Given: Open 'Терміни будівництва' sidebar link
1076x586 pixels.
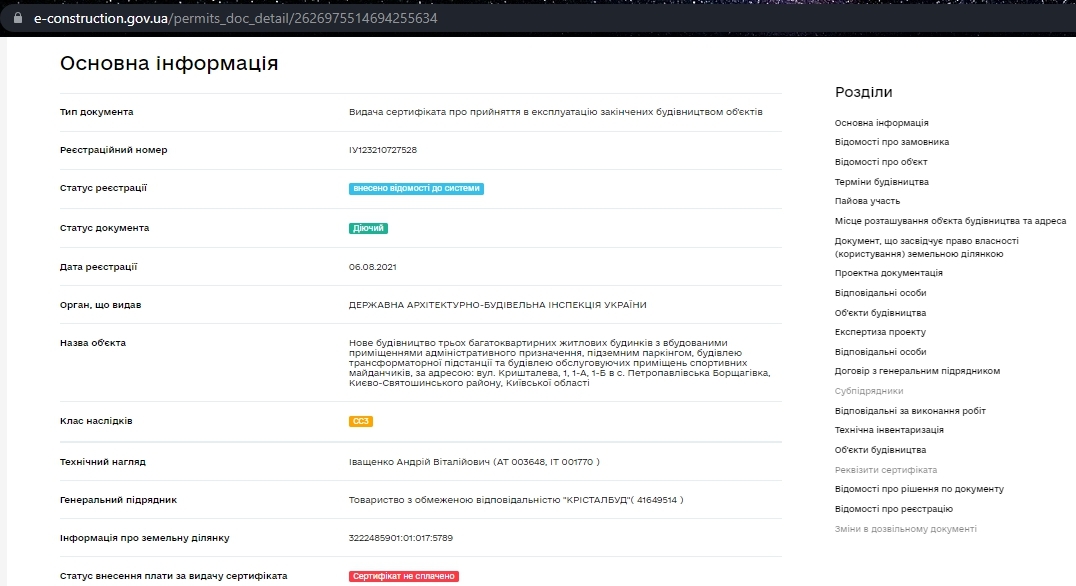Looking at the screenshot, I should (x=881, y=182).
